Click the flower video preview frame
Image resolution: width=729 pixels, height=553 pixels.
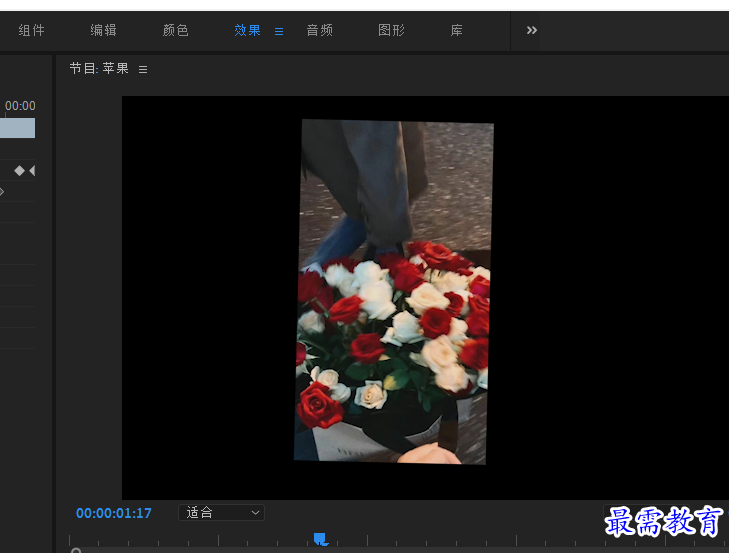(394, 292)
